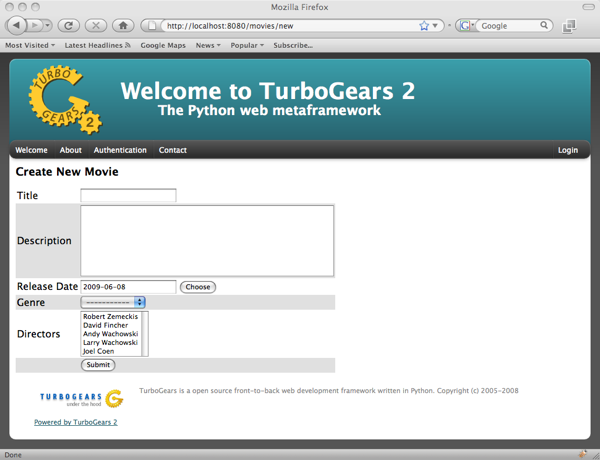Reload the page with the refresh icon

point(68,26)
